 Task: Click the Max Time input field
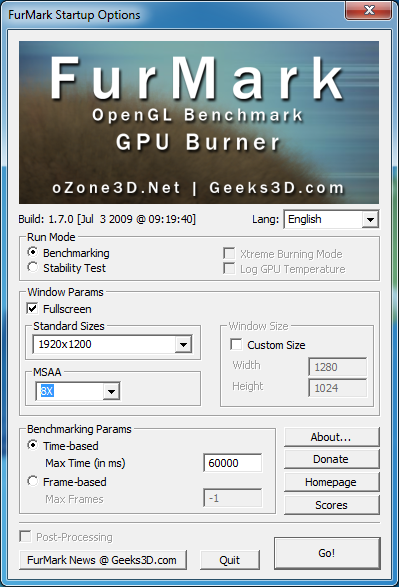coord(233,463)
